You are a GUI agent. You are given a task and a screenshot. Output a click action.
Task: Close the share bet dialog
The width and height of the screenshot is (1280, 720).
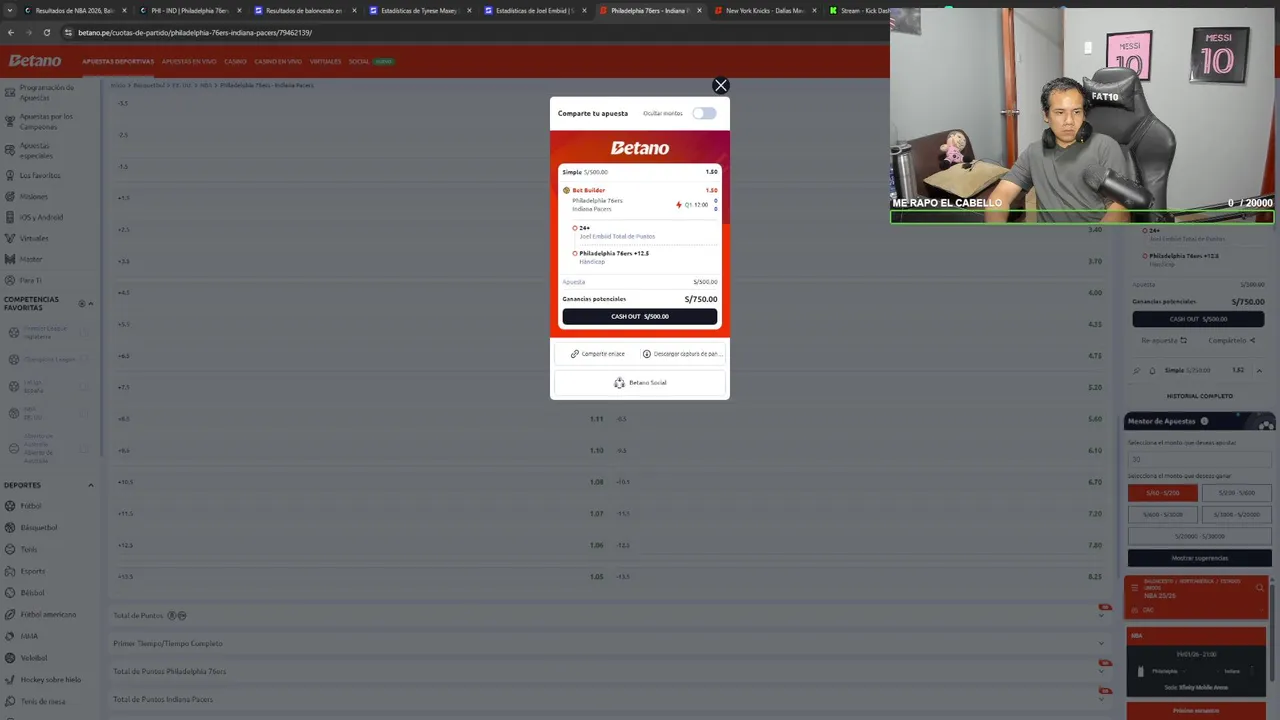tap(720, 86)
